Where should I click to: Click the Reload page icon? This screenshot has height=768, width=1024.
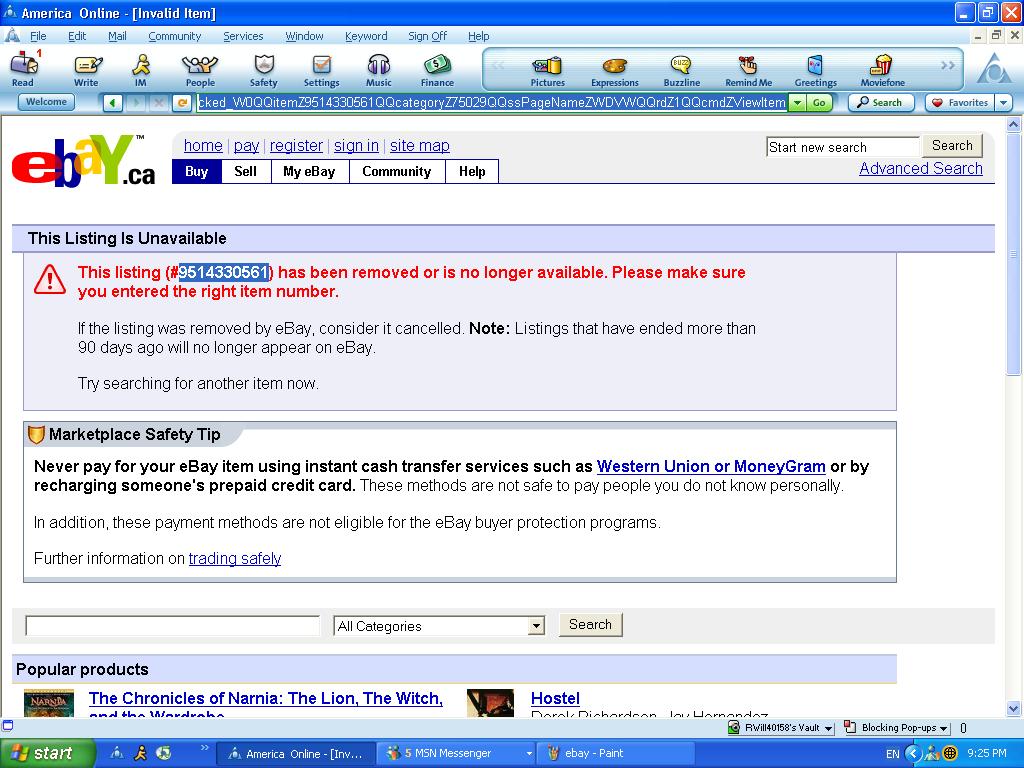coord(182,103)
